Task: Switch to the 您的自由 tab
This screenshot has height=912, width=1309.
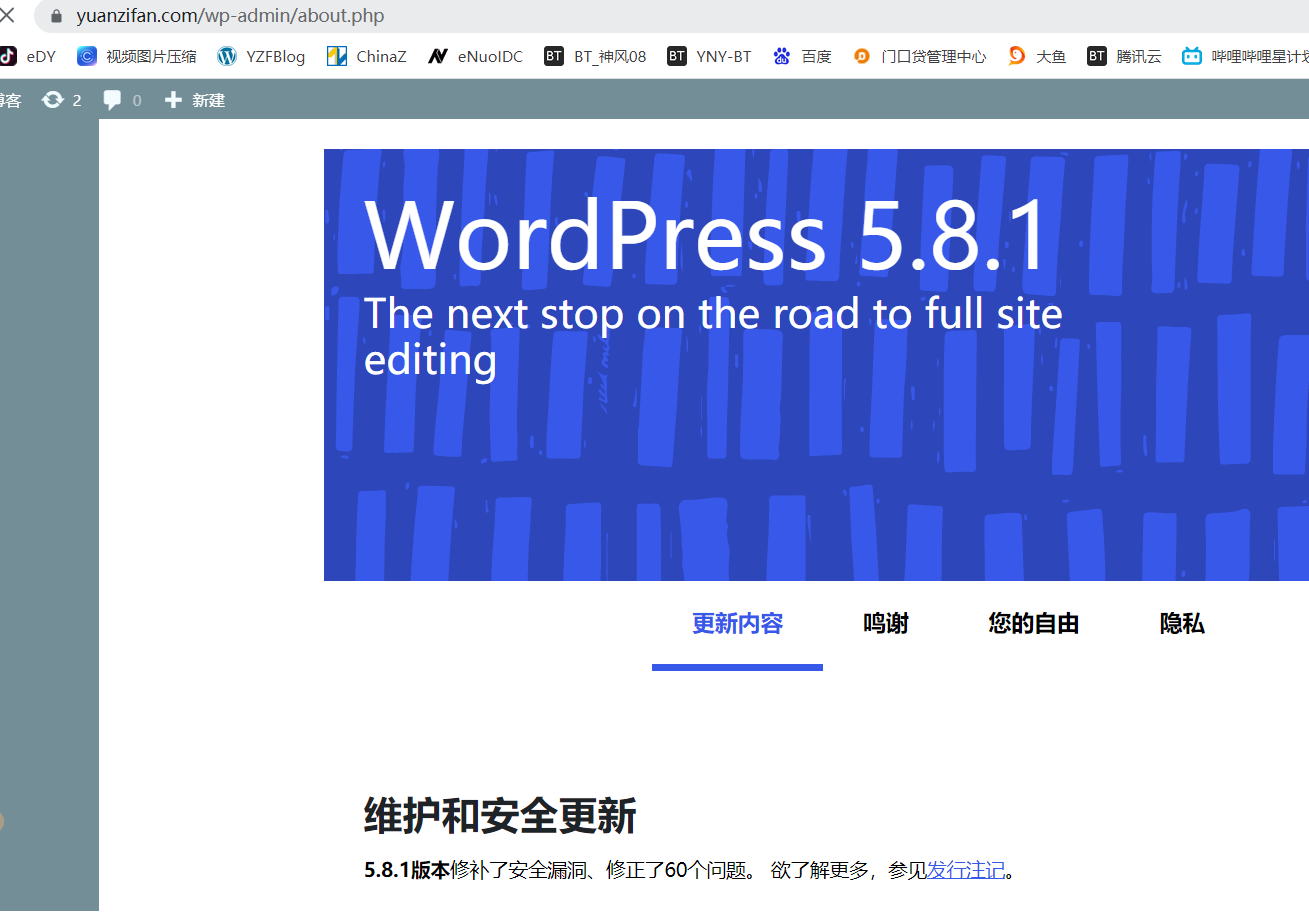Action: coord(1034,624)
